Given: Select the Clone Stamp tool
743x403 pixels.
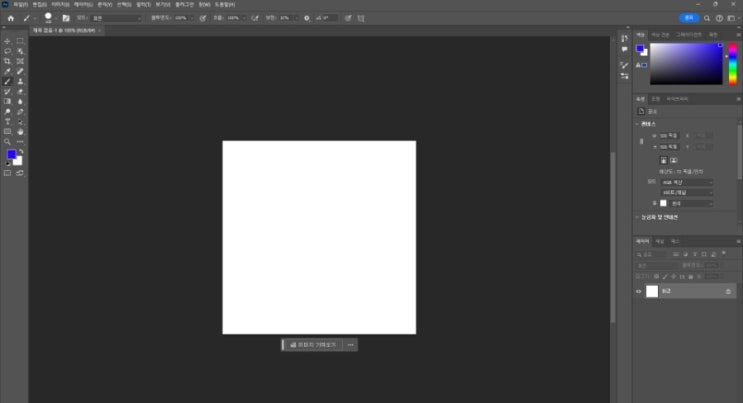Looking at the screenshot, I should click(x=20, y=82).
